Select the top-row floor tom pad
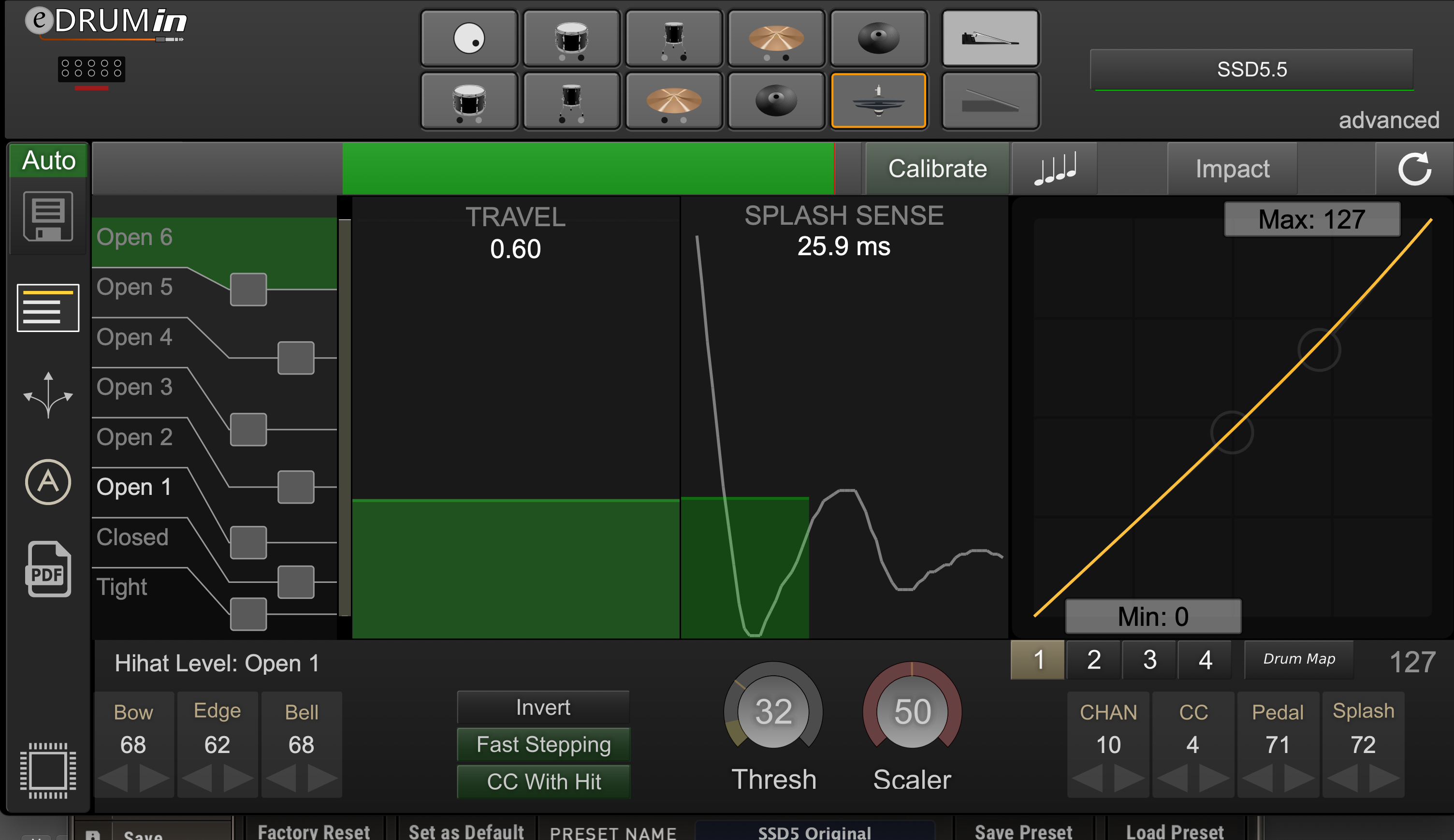1454x840 pixels. coord(673,38)
